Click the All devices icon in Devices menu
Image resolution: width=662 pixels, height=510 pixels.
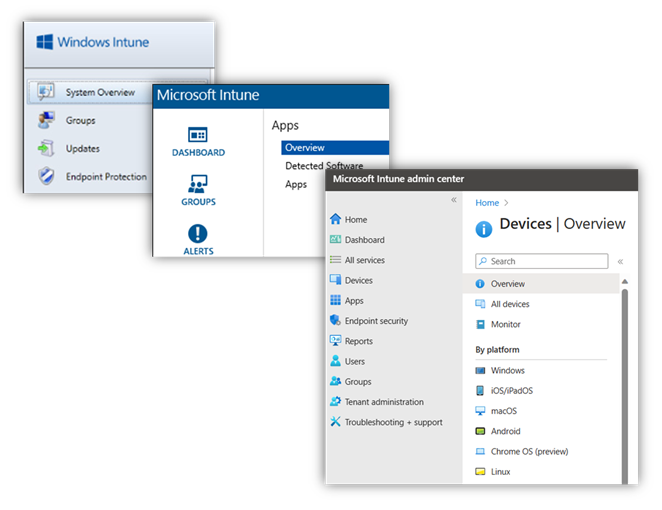[480, 304]
